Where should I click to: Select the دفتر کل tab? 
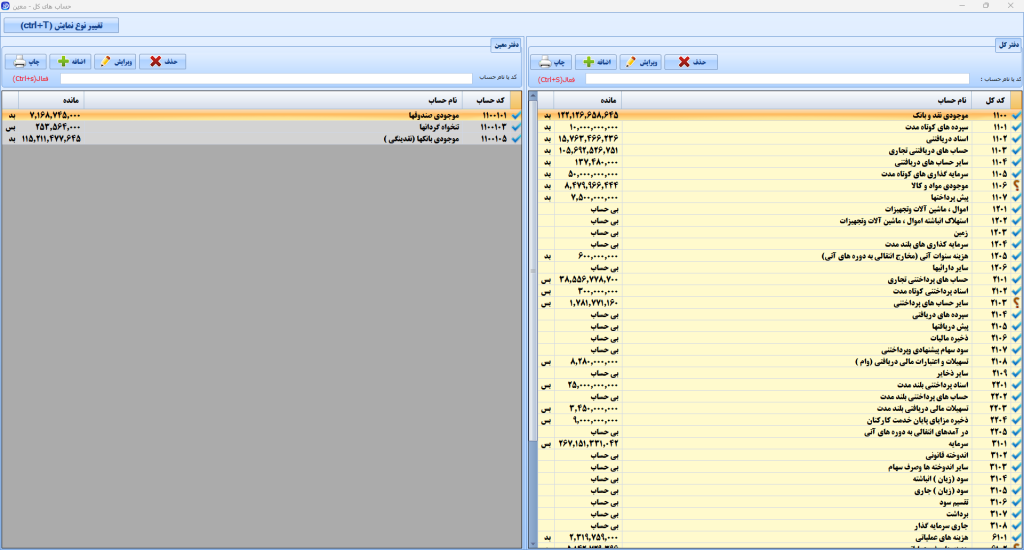(1008, 45)
